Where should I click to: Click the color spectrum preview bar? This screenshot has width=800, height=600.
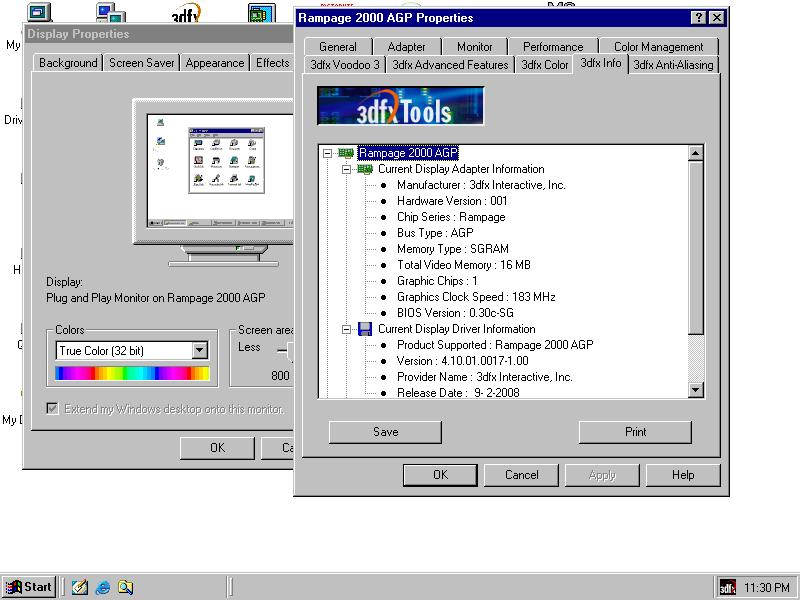point(133,373)
